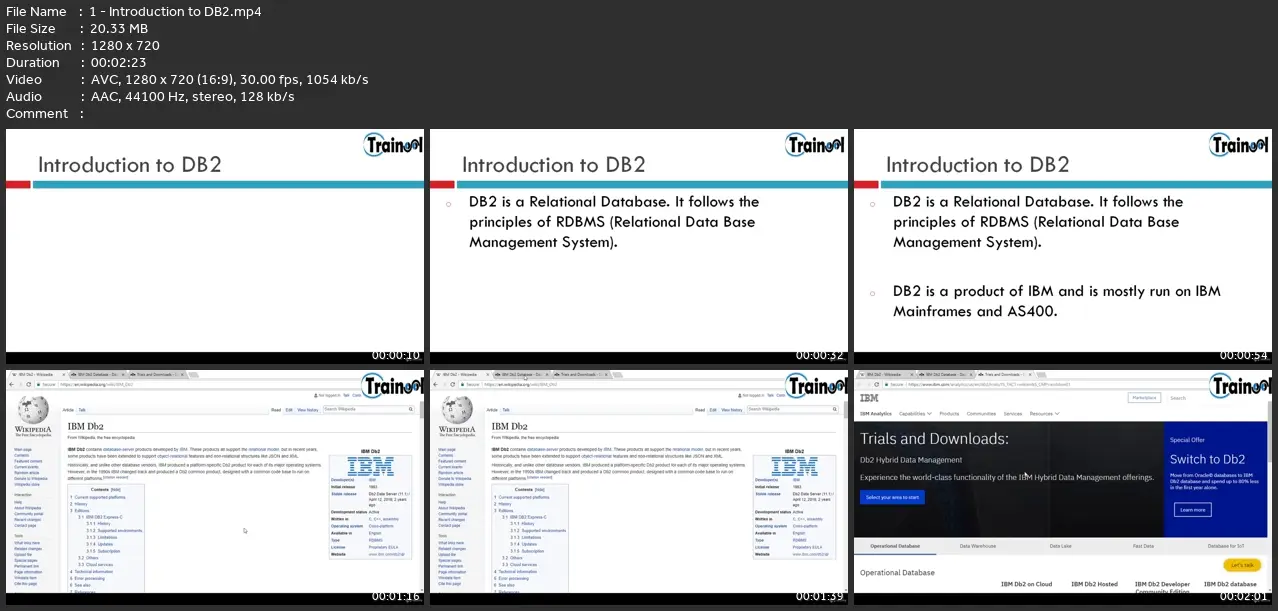Viewport: 1278px width, 611px height.
Task: Click the Video line starting with 'AVC, 1280 x 720'
Action: [x=231, y=80]
